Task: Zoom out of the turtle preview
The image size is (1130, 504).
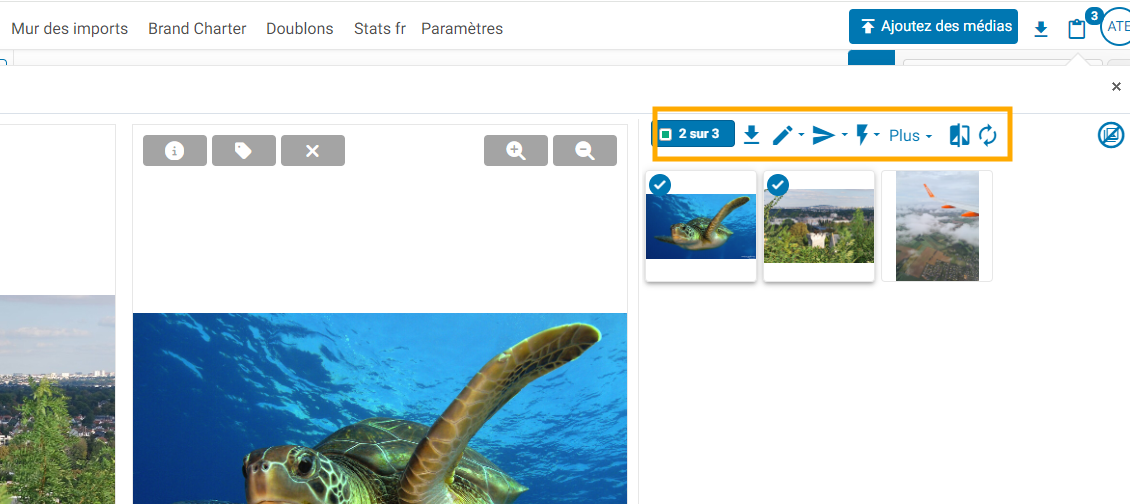Action: (x=584, y=151)
